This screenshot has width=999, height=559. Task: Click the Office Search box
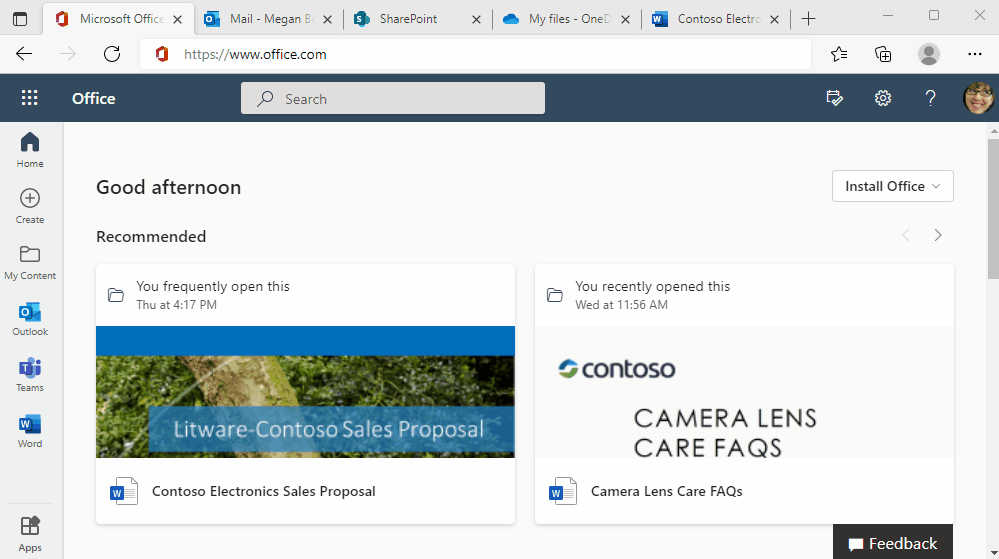392,98
